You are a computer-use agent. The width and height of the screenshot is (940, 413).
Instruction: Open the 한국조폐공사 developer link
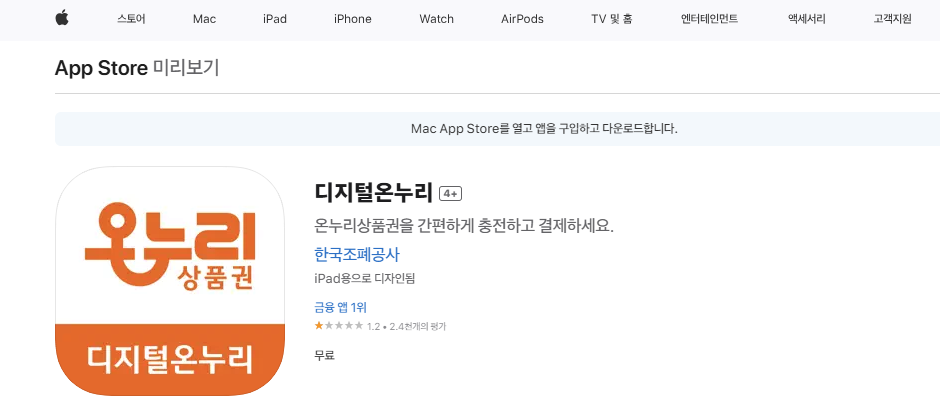click(357, 255)
